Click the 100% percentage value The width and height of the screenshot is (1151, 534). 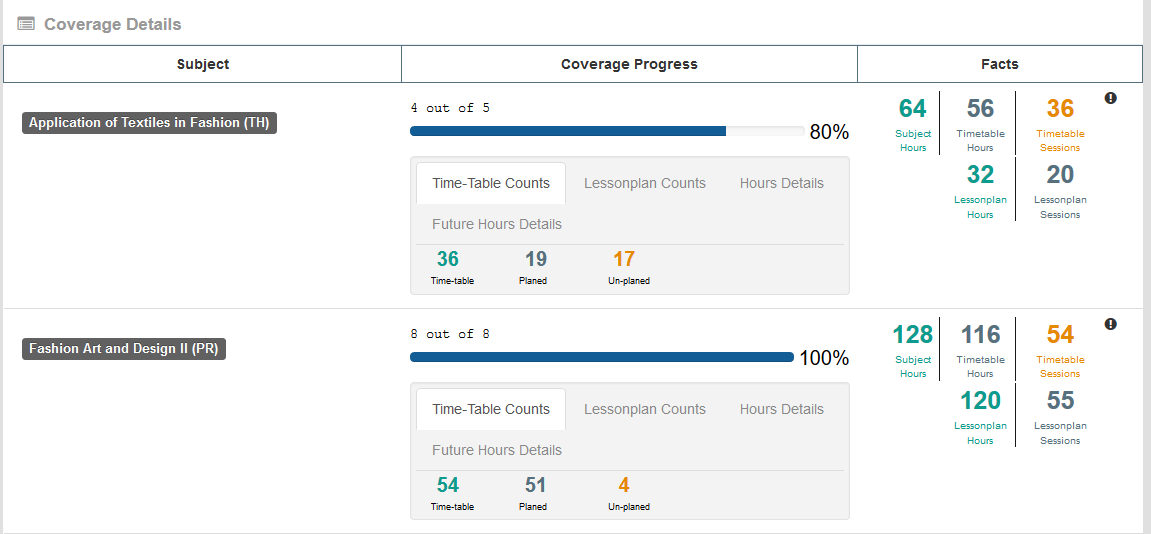[824, 358]
